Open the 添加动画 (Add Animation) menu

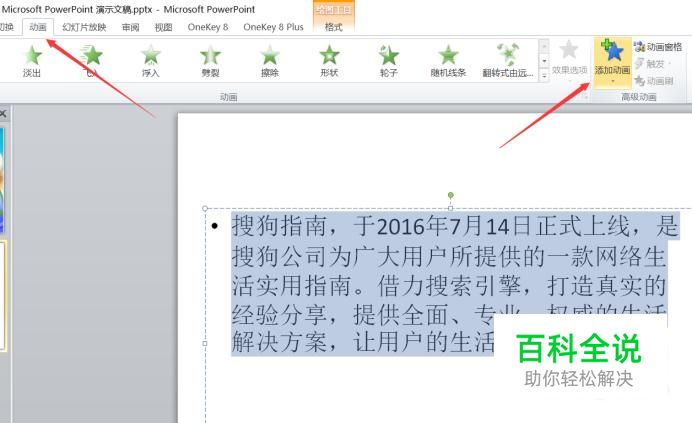click(x=612, y=62)
